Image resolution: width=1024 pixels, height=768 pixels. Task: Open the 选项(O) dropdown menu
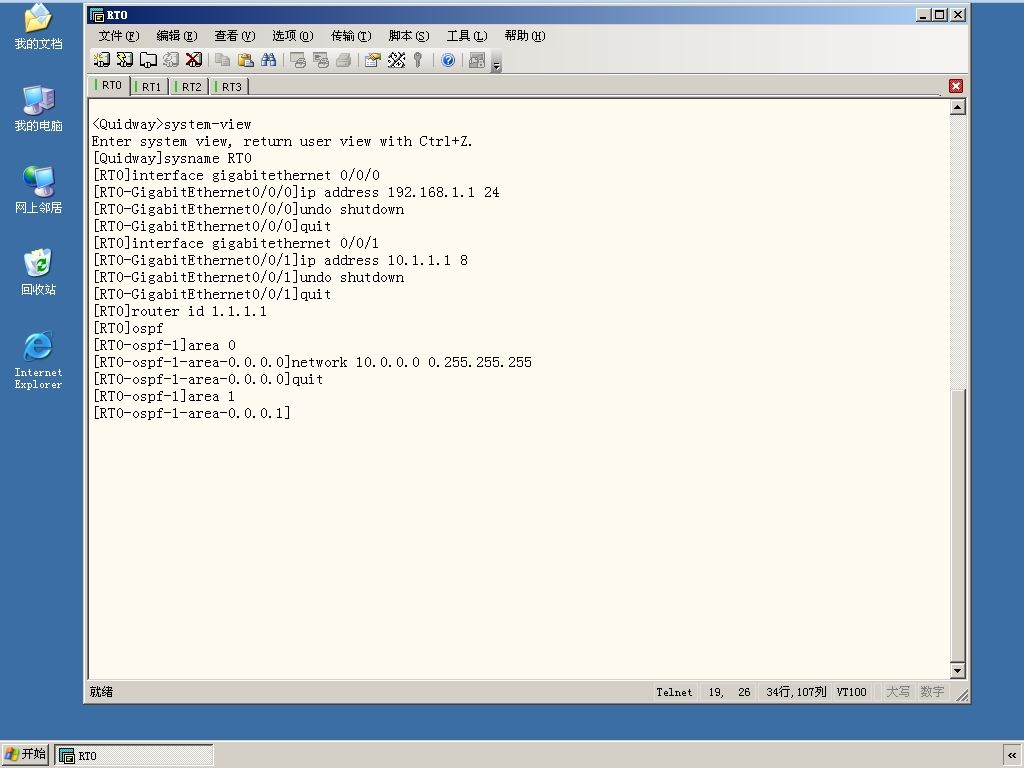(x=293, y=35)
